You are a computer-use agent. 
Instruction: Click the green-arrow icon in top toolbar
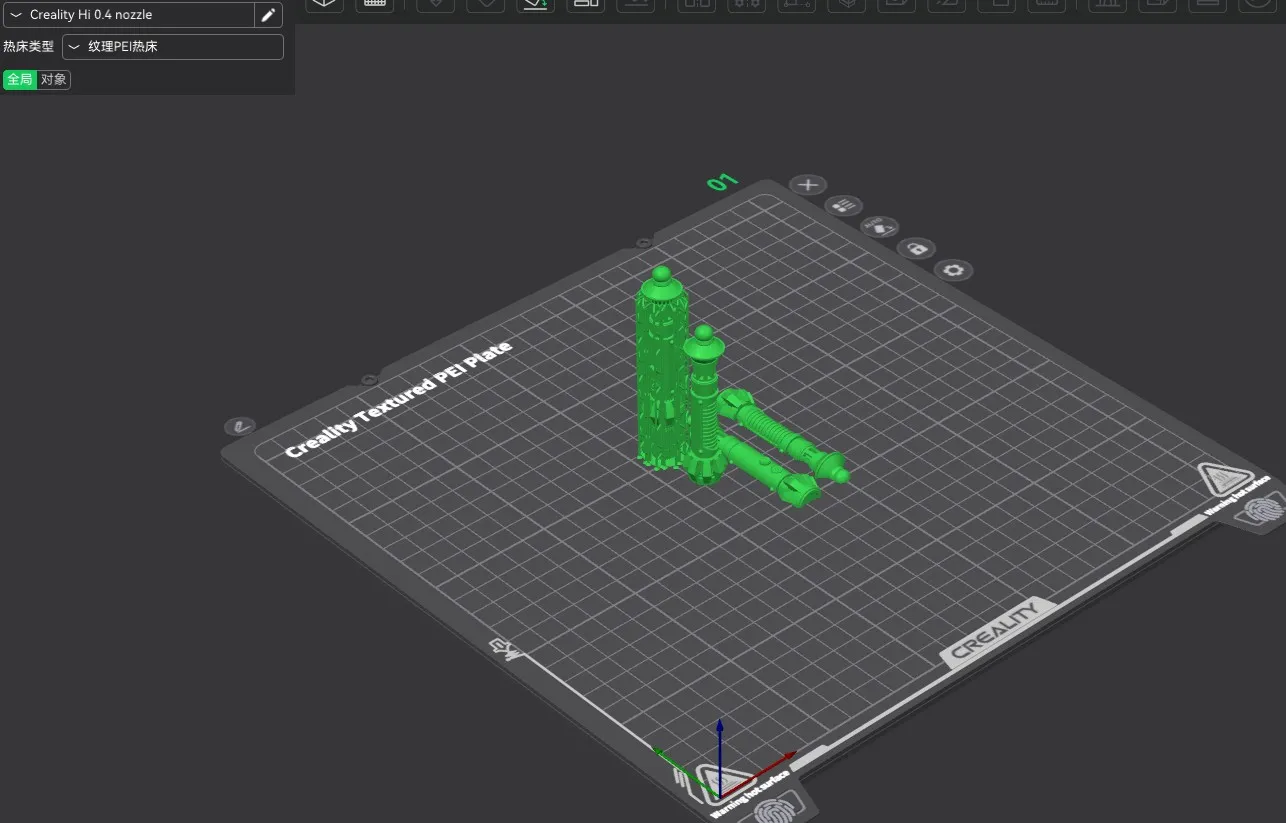(535, 4)
